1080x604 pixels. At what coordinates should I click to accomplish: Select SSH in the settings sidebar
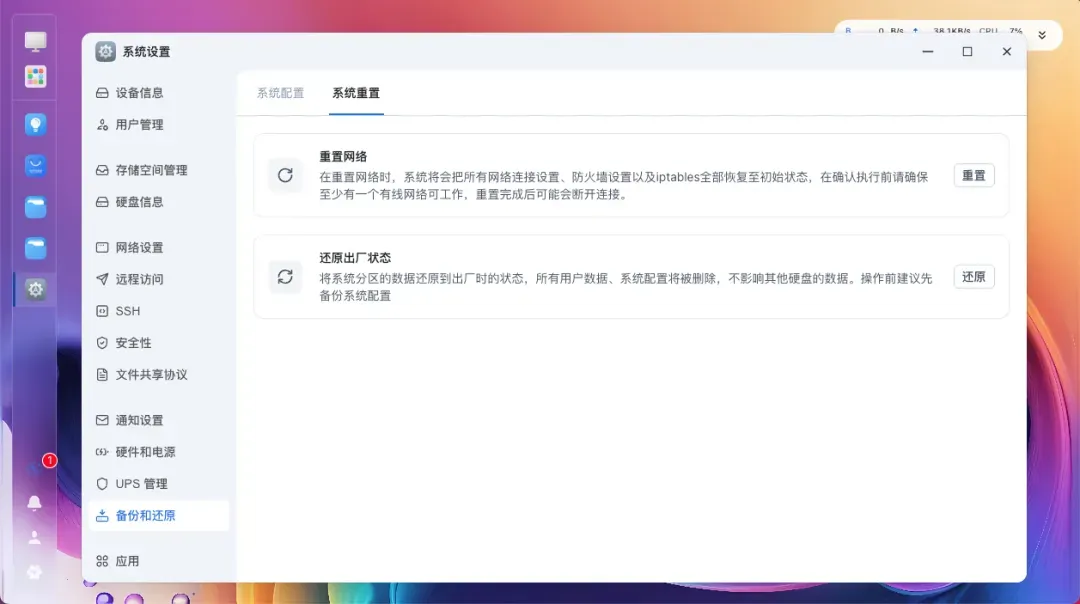[x=128, y=311]
